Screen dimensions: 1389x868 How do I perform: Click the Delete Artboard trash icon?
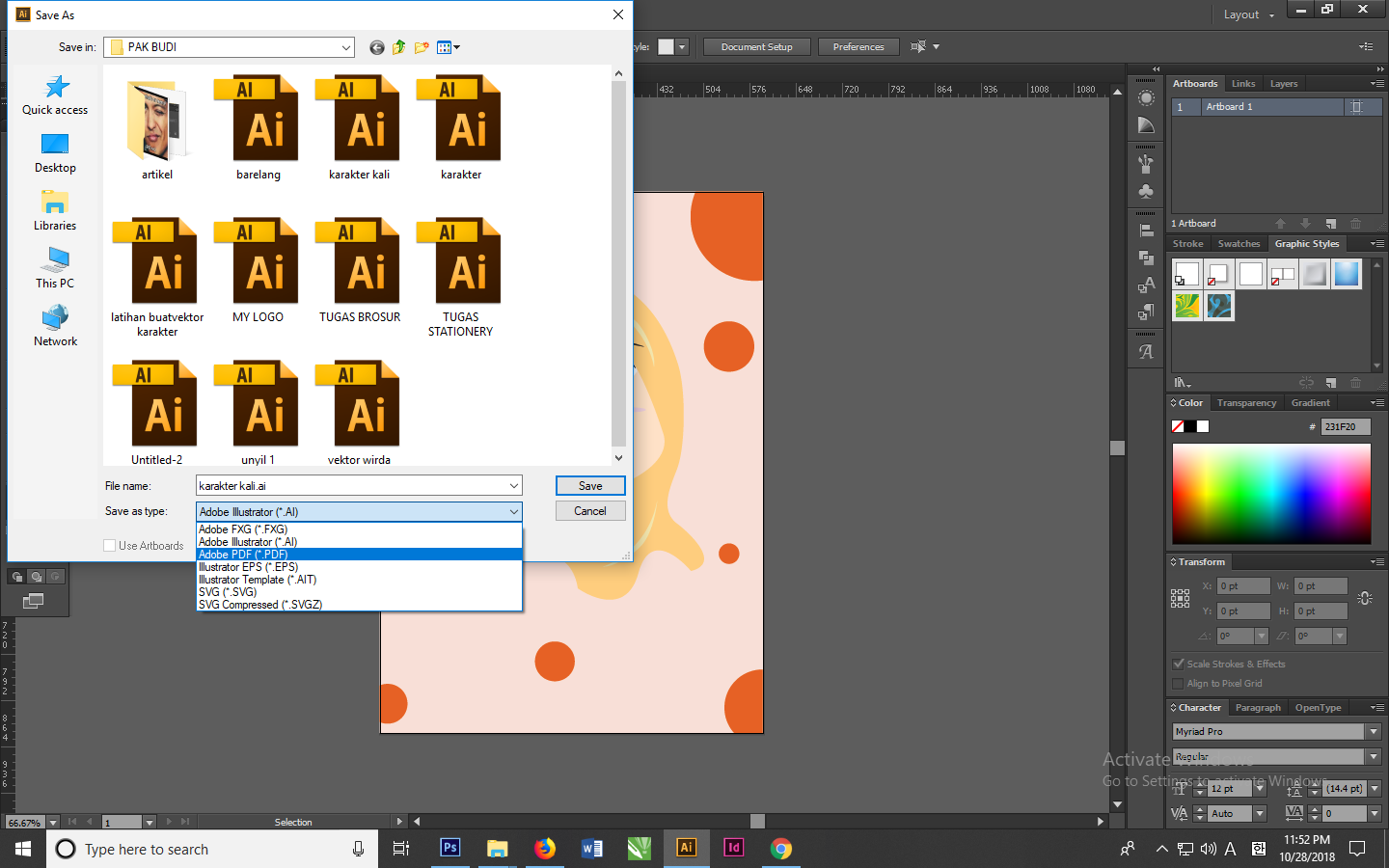tap(1356, 223)
